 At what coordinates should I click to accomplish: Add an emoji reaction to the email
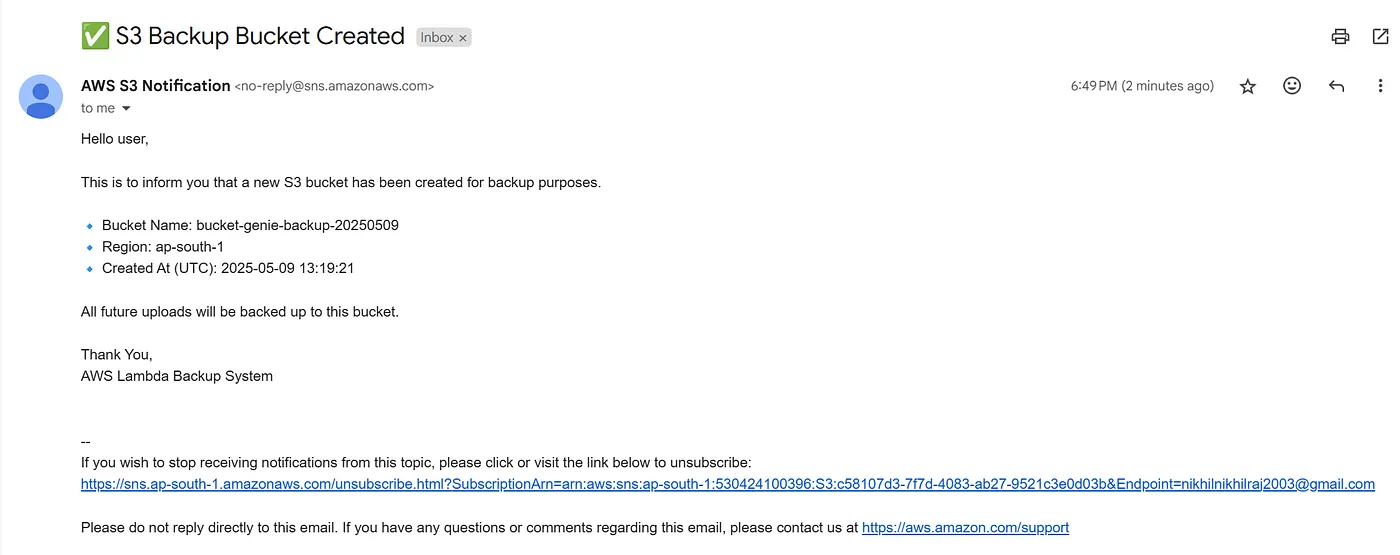(1292, 86)
